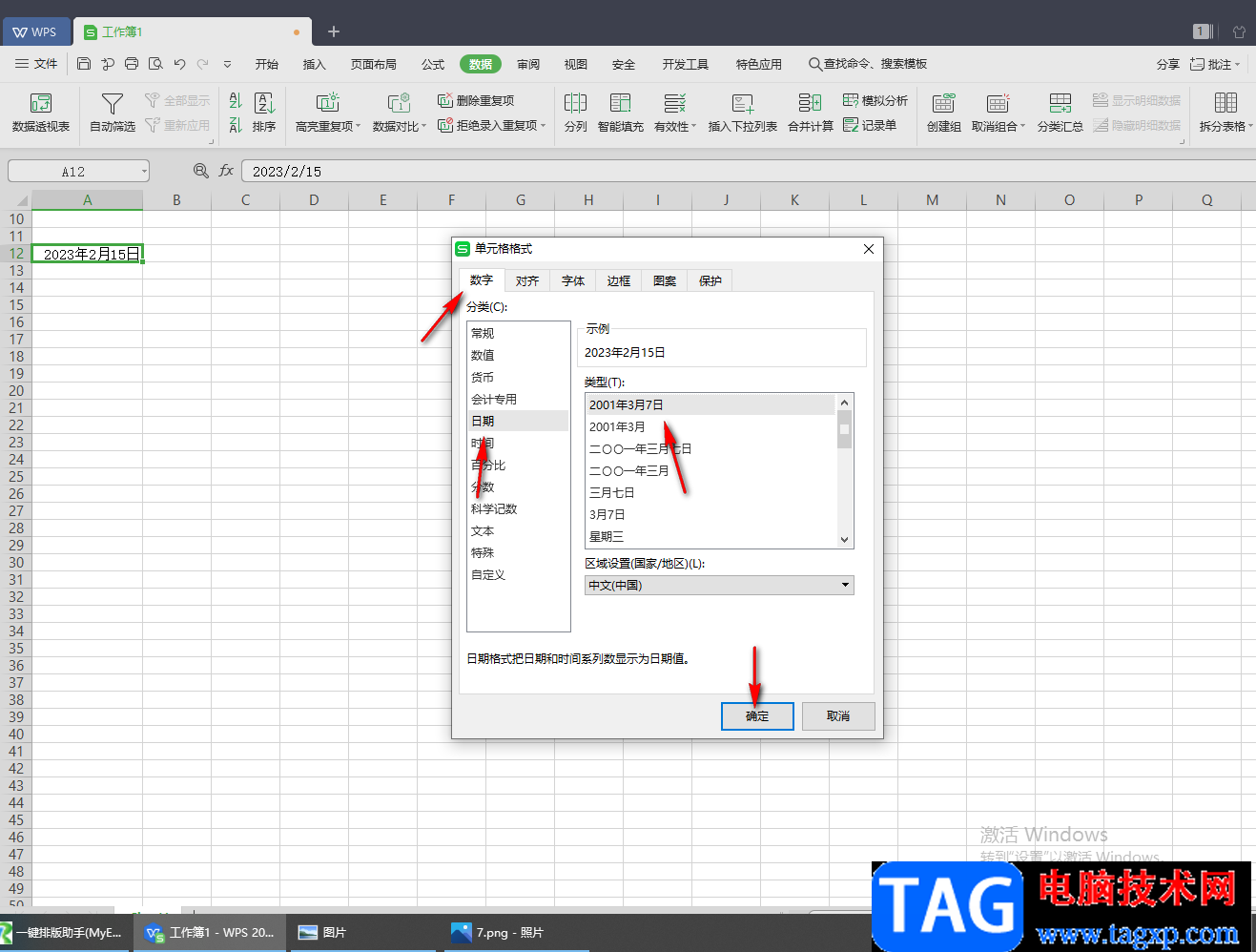Click the Print icon in quick toolbar

click(132, 64)
